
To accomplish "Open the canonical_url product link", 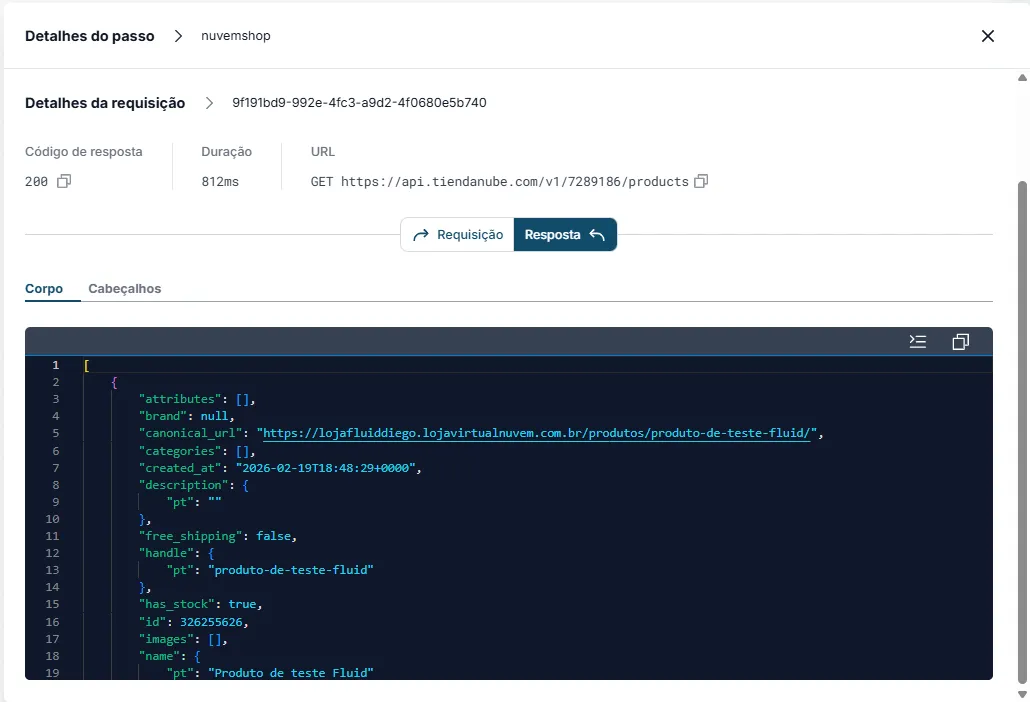I will pyautogui.click(x=536, y=433).
